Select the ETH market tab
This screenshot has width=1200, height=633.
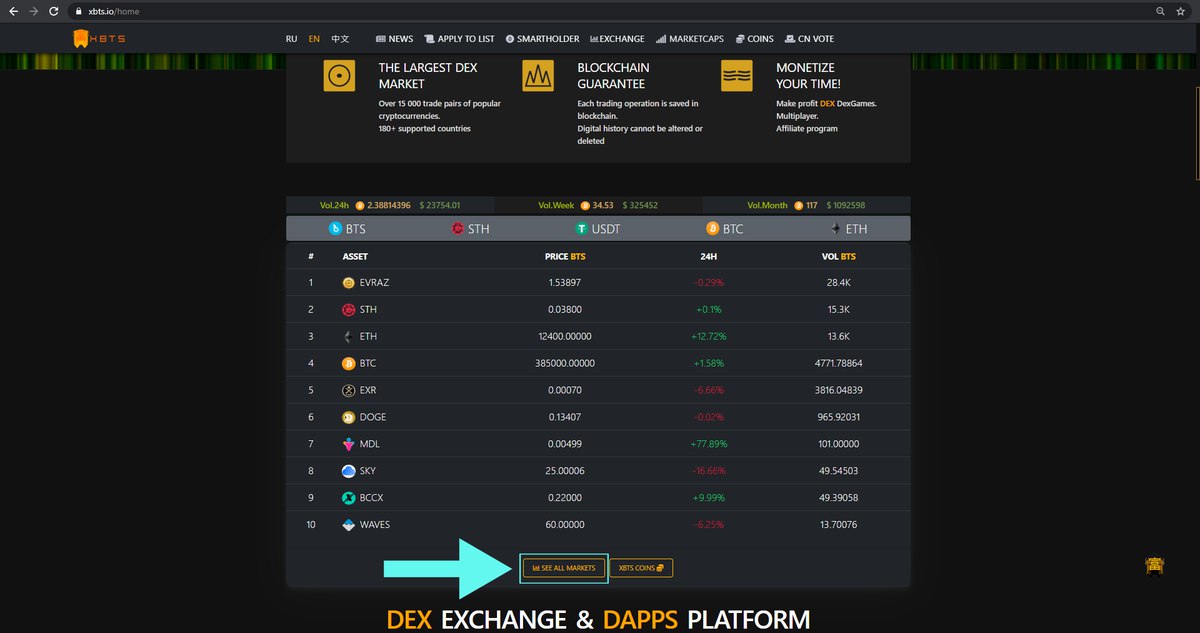coord(848,229)
